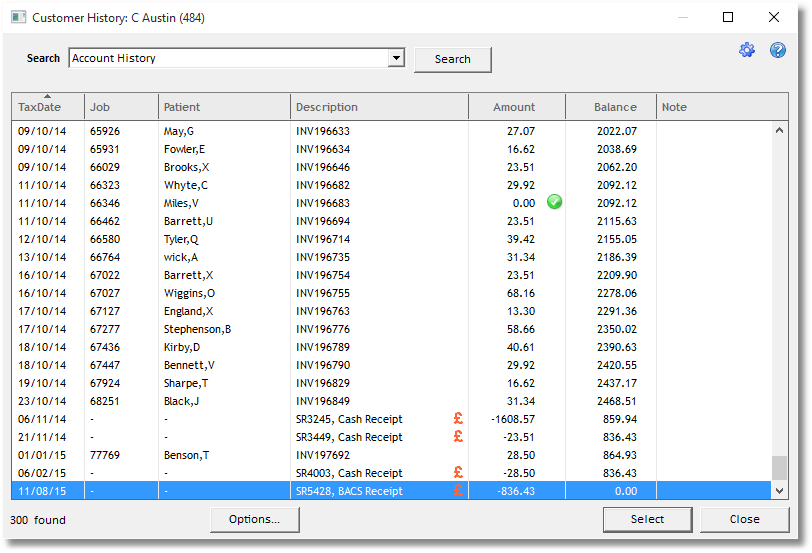Select the Wiggins,O patient cell
This screenshot has width=812, height=553.
[x=189, y=293]
